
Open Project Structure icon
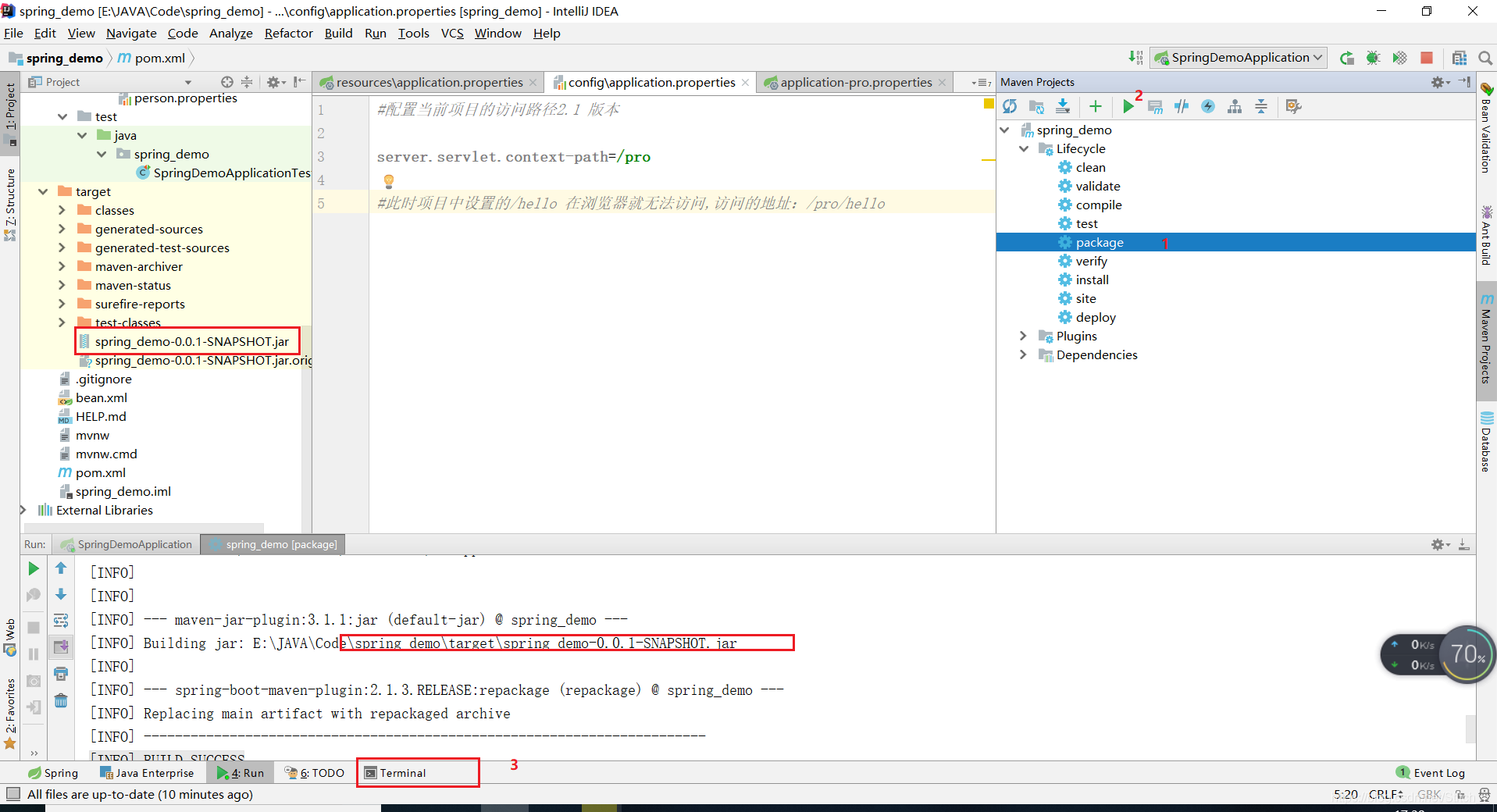click(1459, 58)
